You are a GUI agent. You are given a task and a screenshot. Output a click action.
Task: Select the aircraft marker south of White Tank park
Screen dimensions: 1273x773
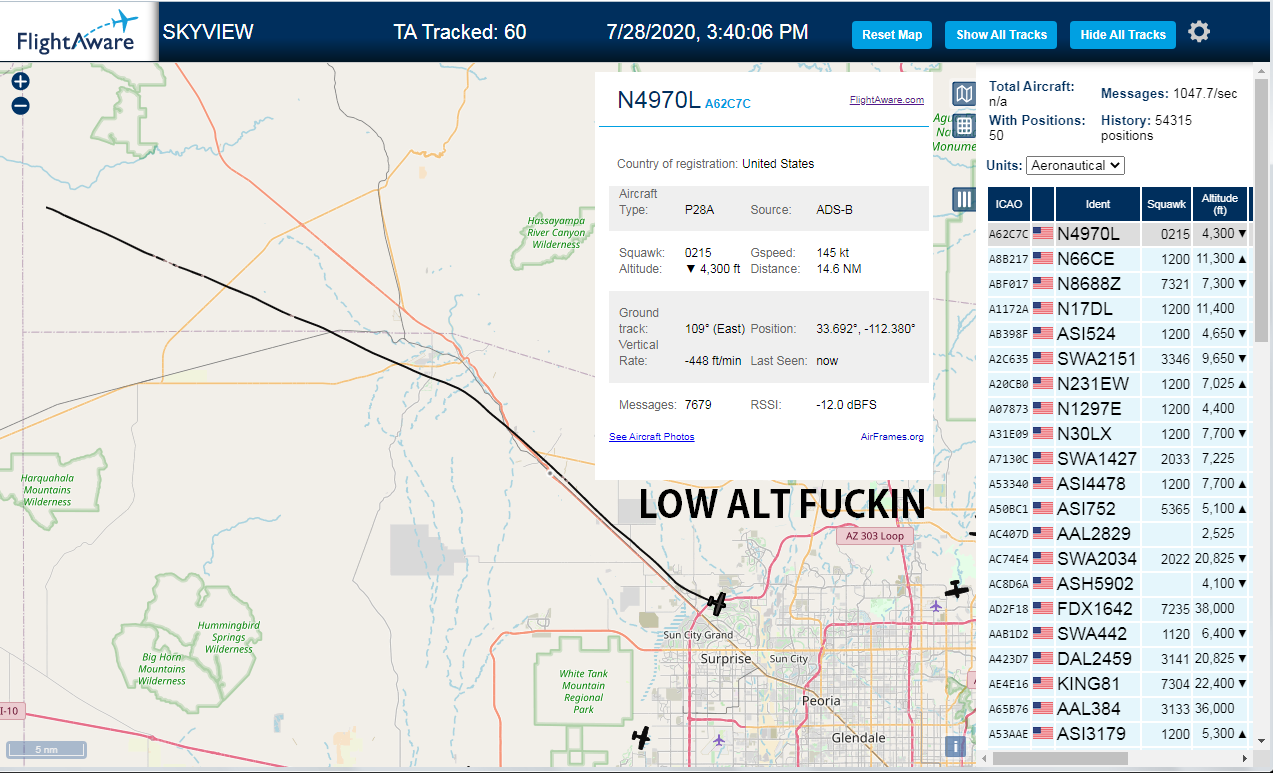click(x=641, y=737)
